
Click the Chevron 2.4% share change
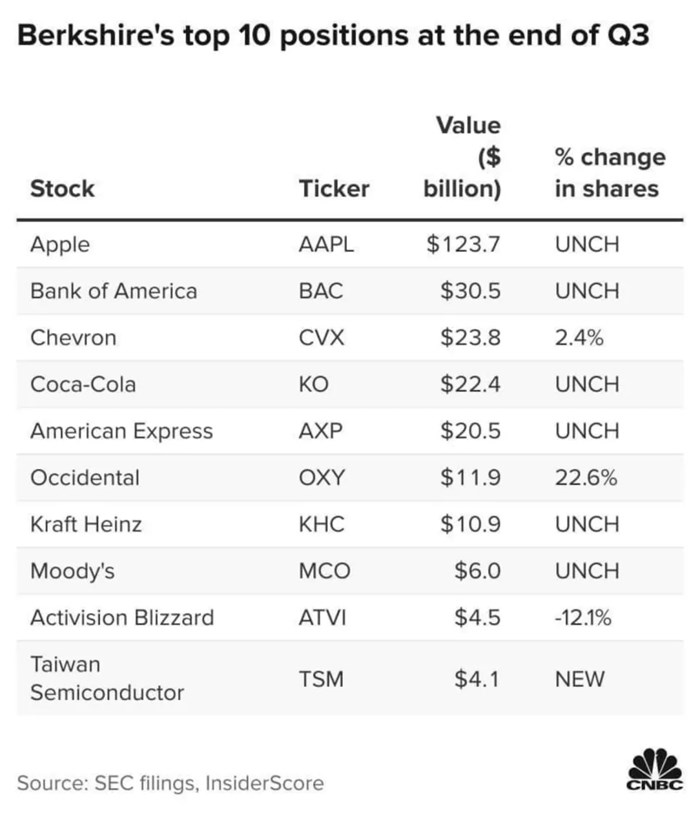579,338
